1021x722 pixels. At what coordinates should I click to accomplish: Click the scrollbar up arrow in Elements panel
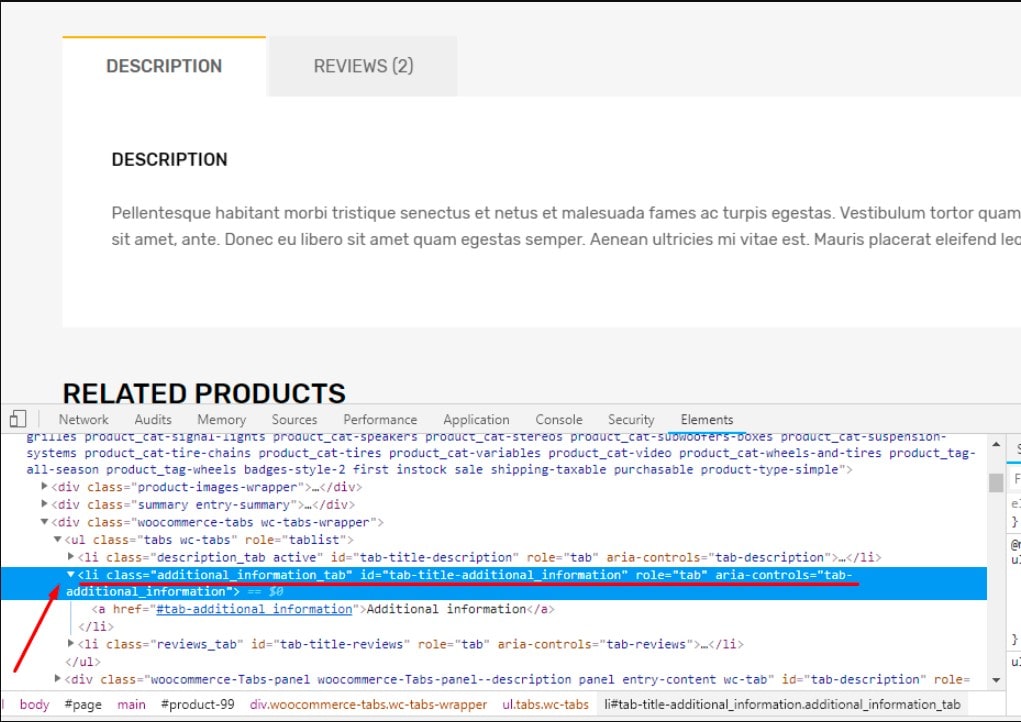(x=995, y=444)
